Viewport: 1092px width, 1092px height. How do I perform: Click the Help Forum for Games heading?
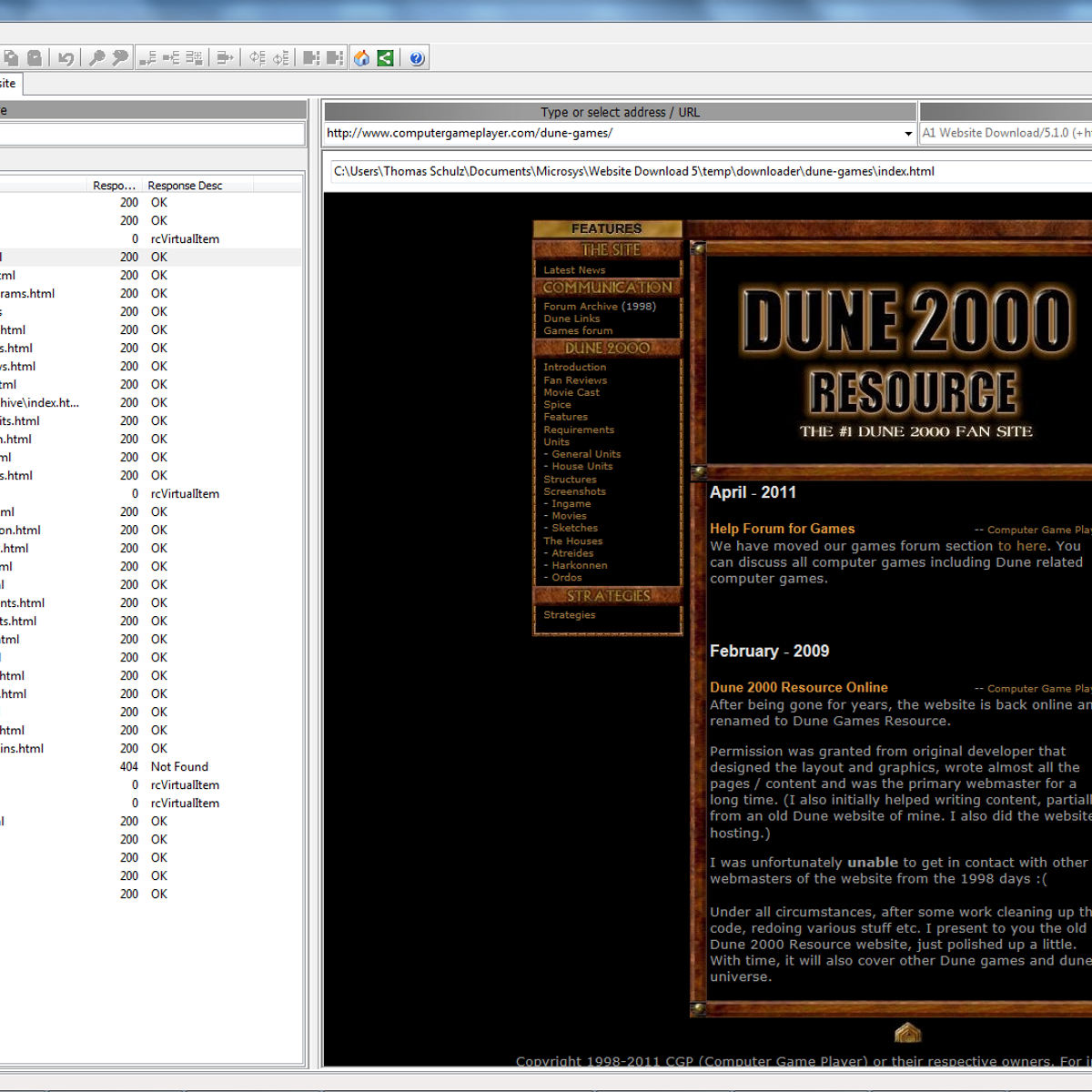[783, 529]
